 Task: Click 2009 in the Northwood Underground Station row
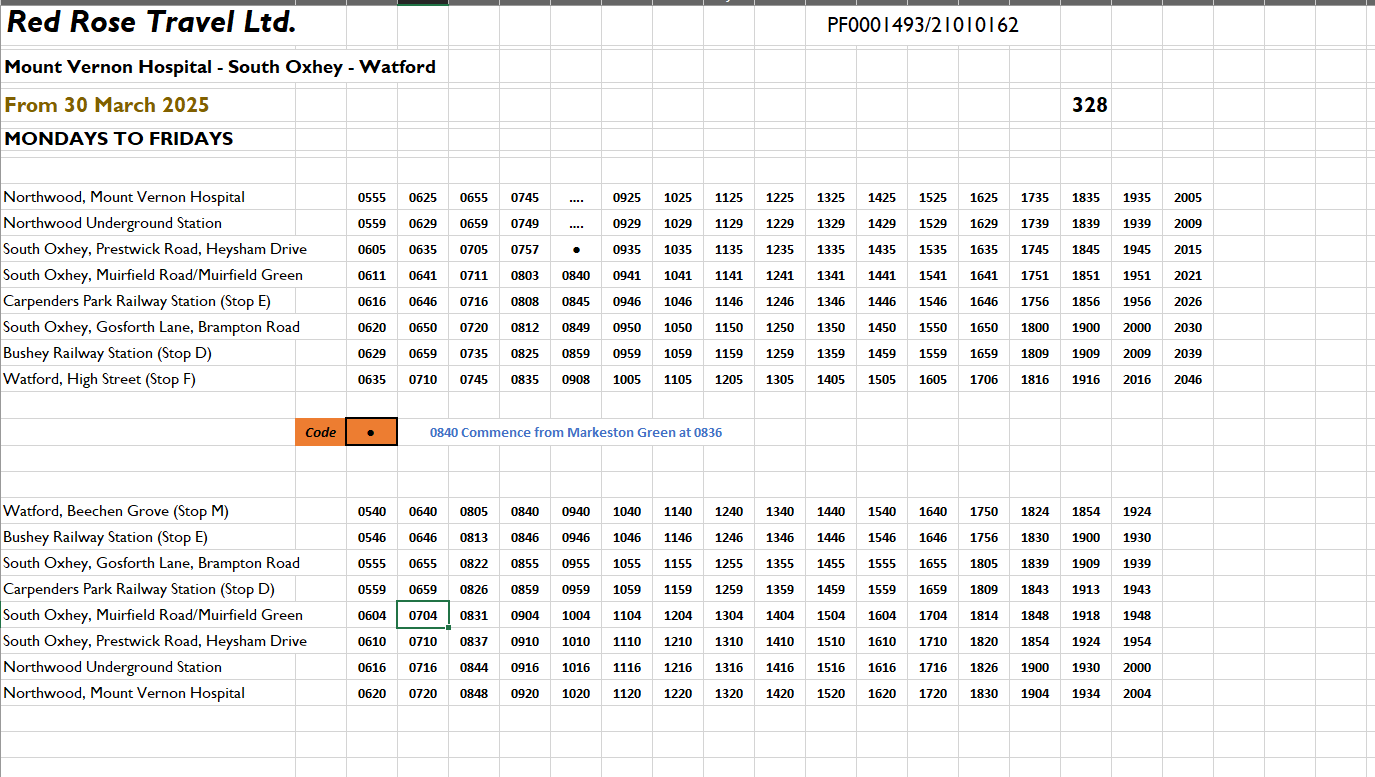1188,224
